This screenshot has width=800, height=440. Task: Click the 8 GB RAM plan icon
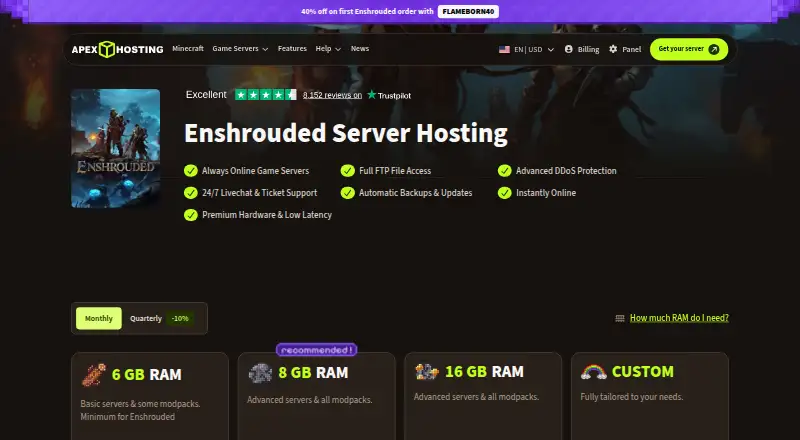click(x=260, y=373)
